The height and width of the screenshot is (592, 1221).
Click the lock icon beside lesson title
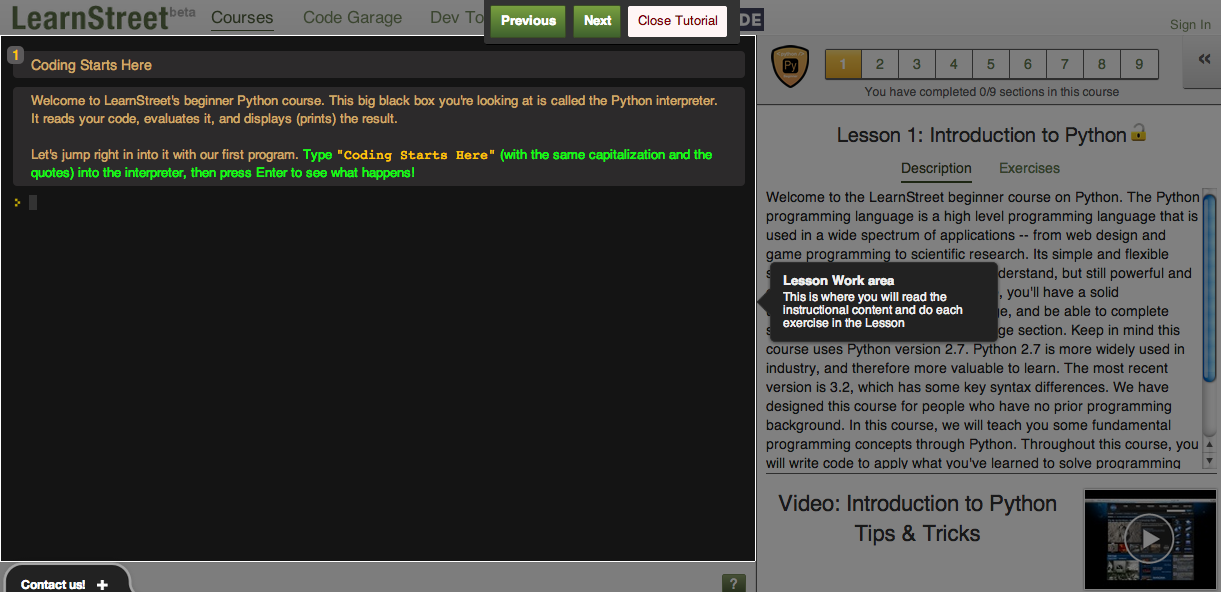[x=1138, y=133]
